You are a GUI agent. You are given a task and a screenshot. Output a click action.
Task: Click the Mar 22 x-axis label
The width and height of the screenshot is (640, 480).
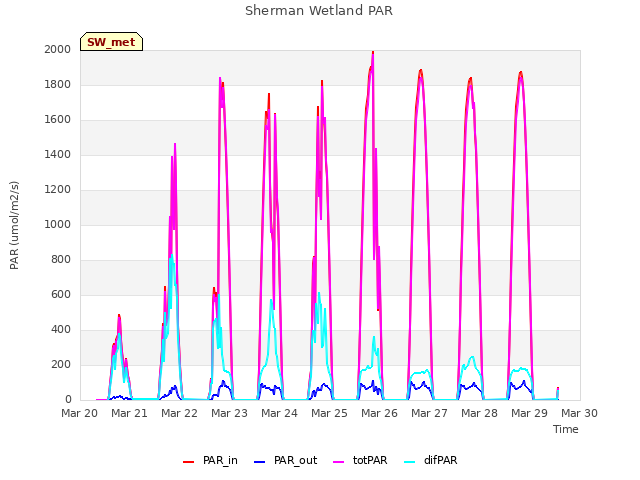(x=180, y=413)
